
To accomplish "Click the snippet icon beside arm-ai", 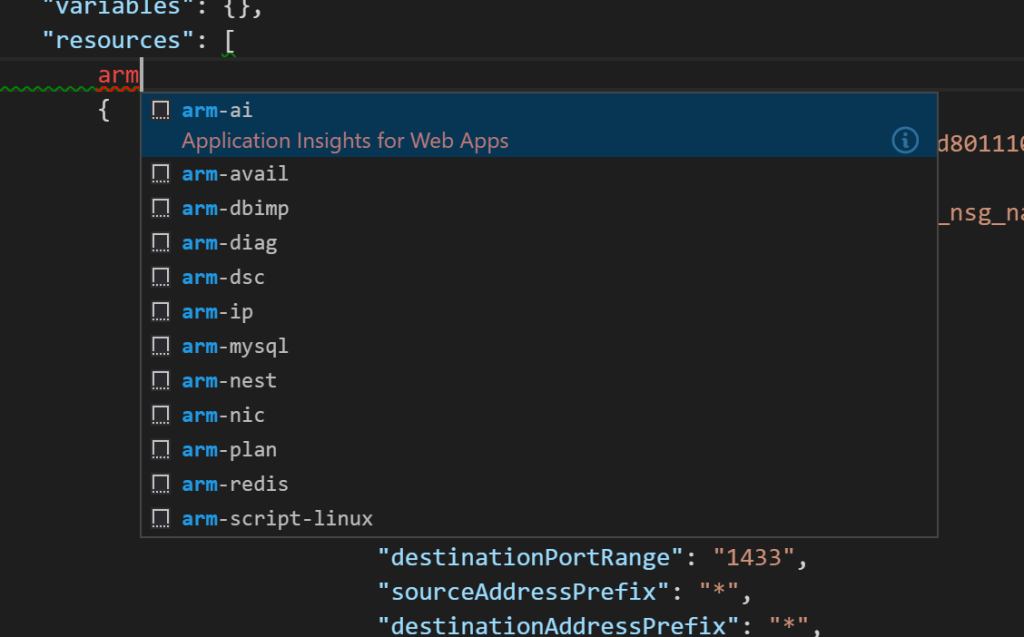I will click(160, 109).
